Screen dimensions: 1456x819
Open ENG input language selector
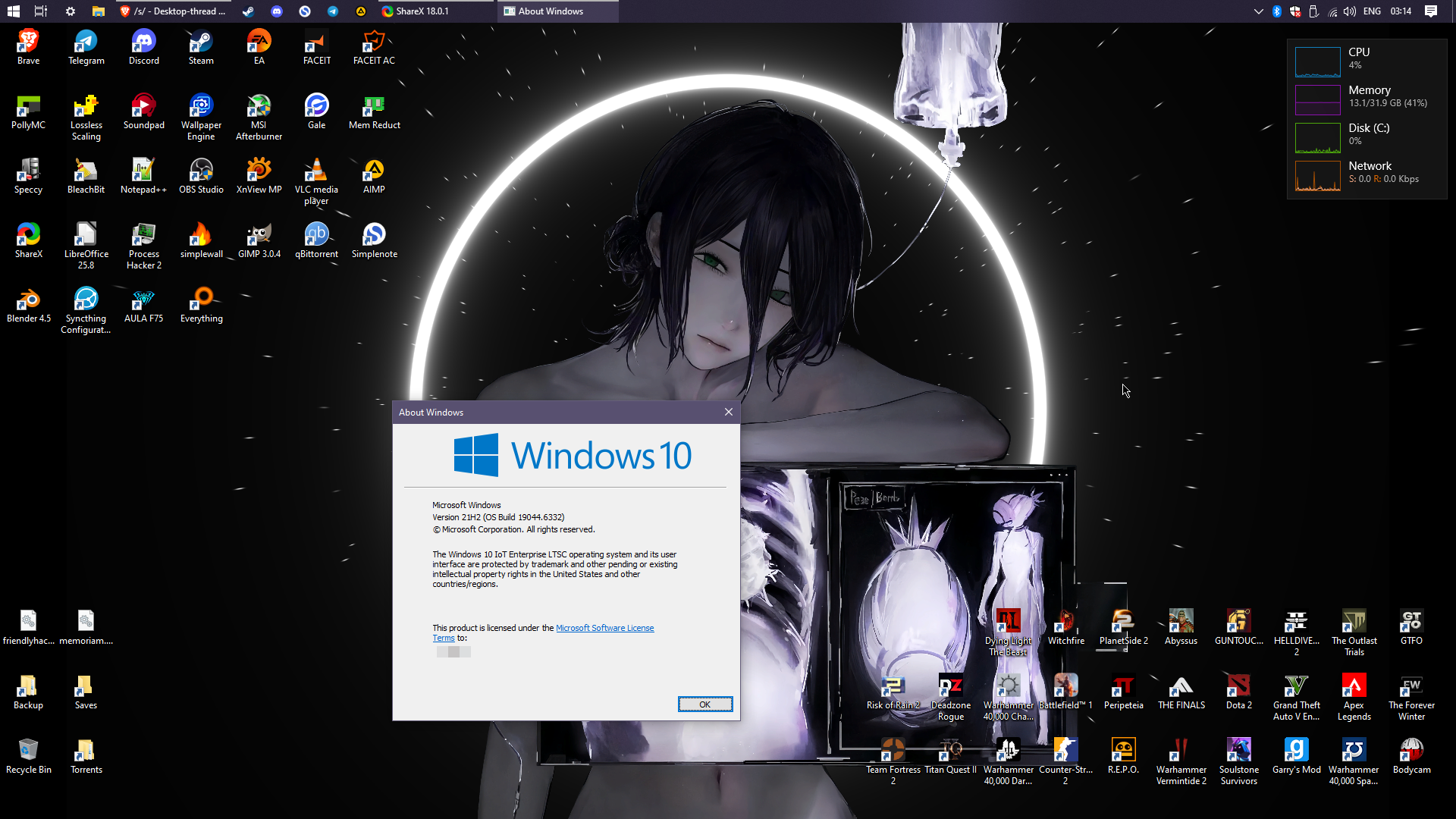1371,11
